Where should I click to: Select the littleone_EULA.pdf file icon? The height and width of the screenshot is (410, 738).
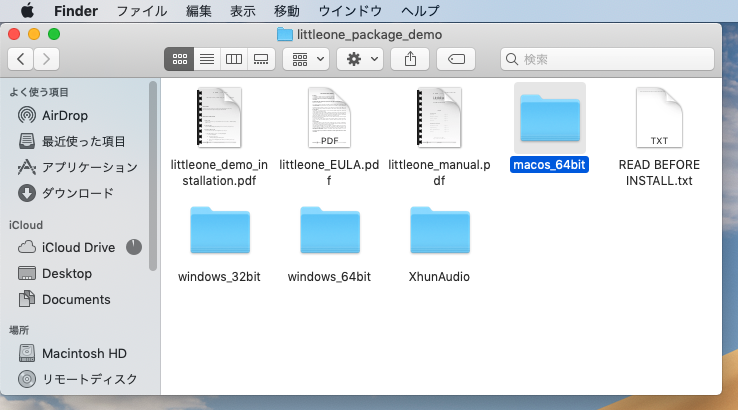click(x=329, y=118)
